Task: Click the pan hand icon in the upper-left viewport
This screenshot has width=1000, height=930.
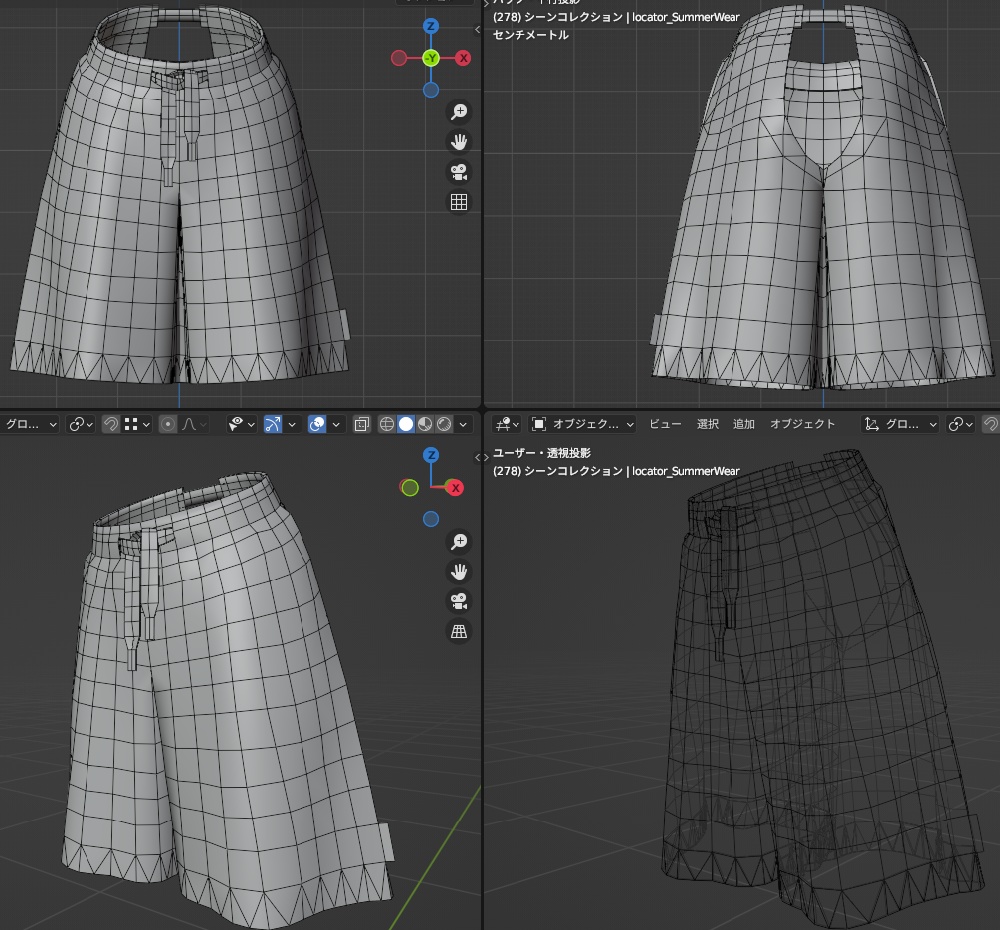Action: (x=459, y=142)
